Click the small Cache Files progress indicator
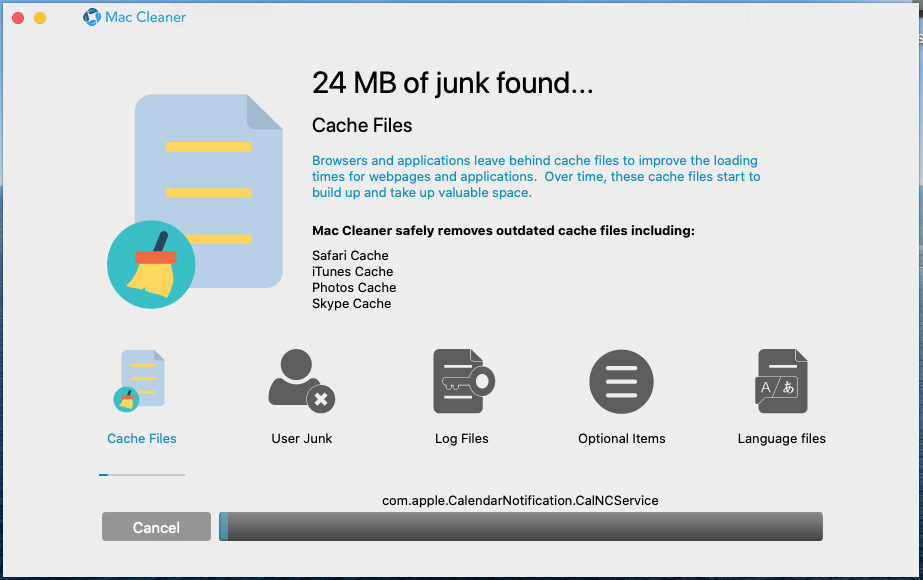The image size is (923, 580). [x=142, y=475]
